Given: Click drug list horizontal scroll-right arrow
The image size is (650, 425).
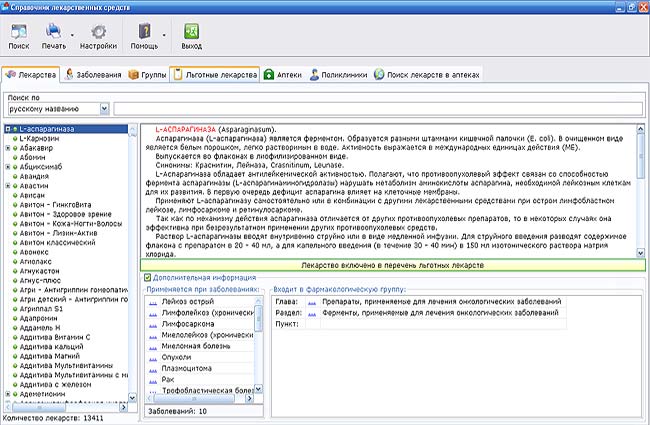Looking at the screenshot, I should (123, 408).
